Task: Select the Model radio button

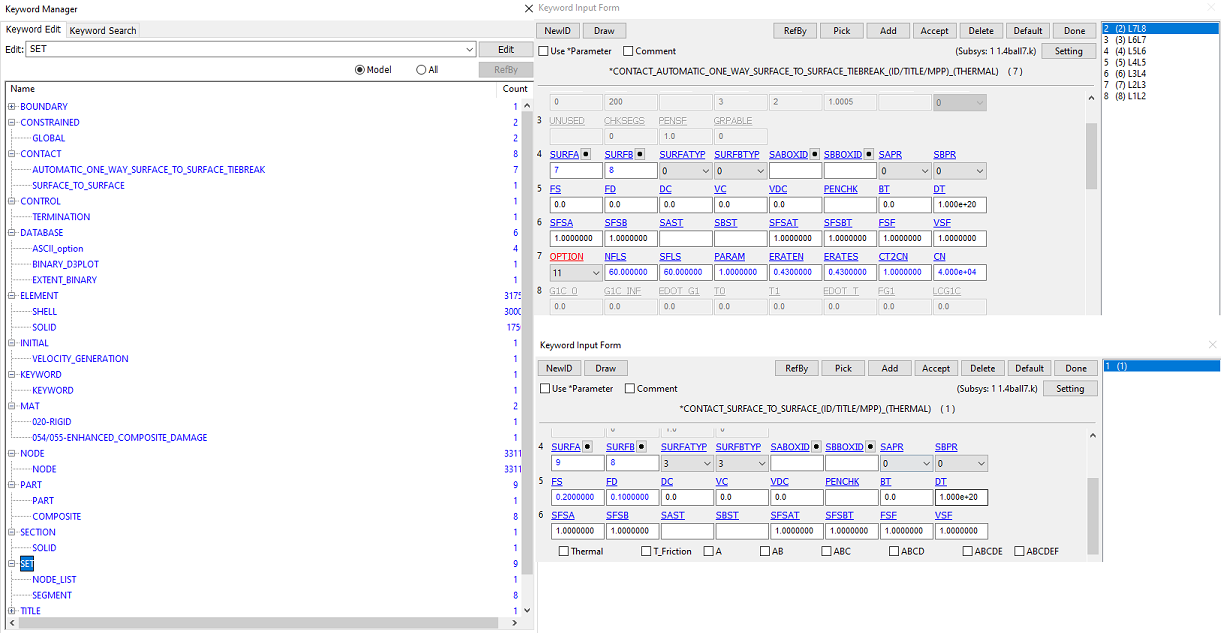Action: click(x=360, y=70)
